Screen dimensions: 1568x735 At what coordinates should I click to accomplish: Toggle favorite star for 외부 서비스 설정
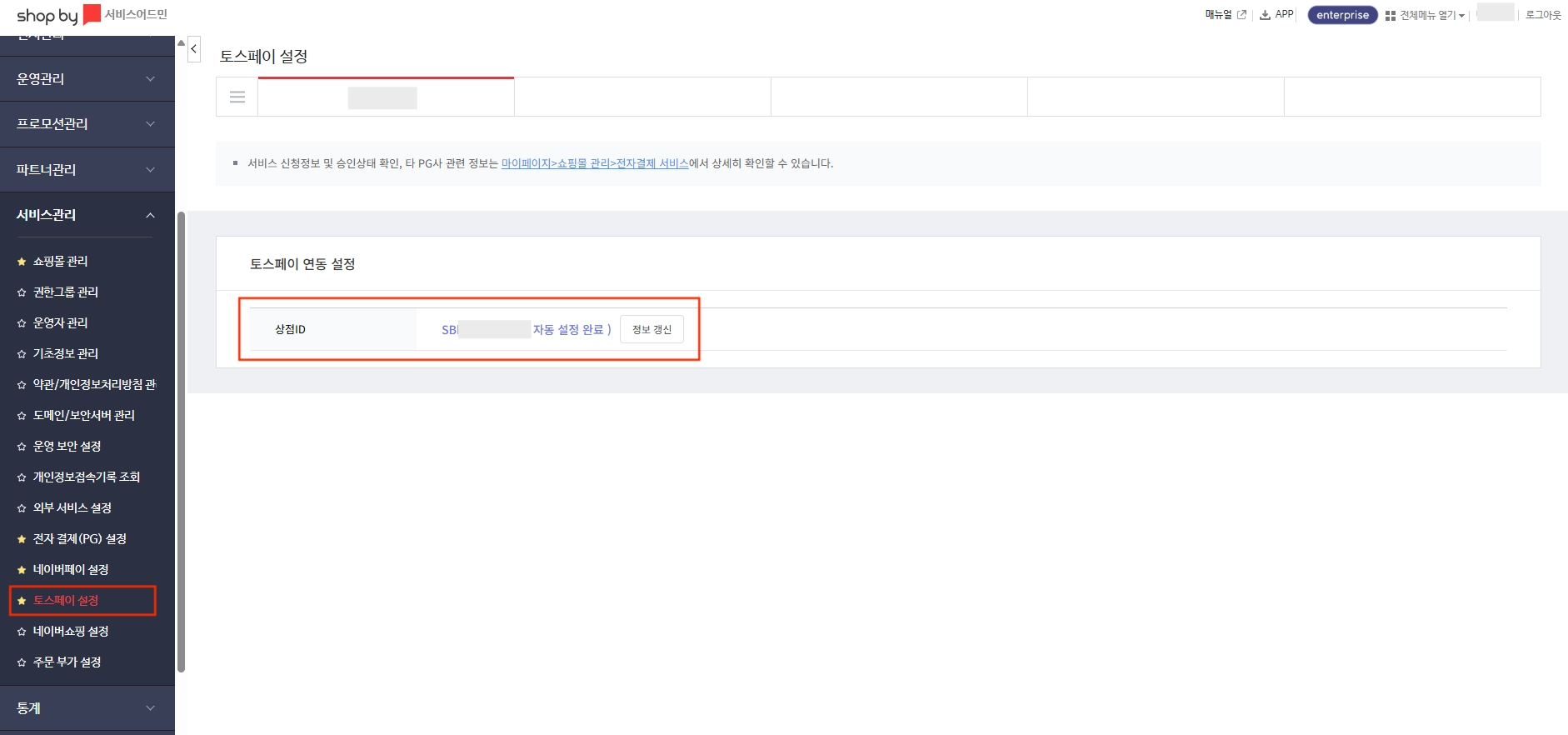22,508
